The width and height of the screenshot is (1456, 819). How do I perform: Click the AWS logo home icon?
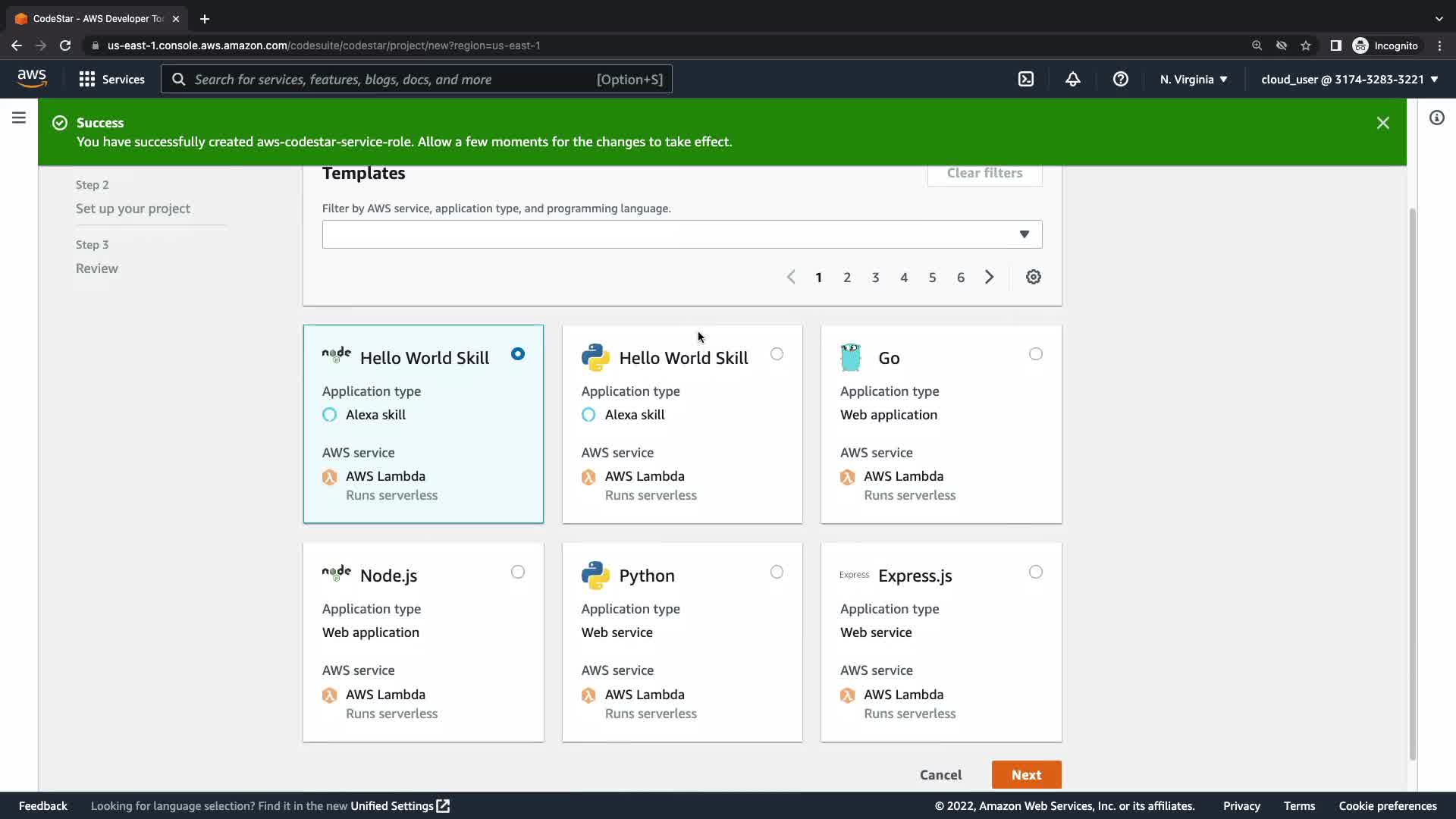(x=32, y=78)
